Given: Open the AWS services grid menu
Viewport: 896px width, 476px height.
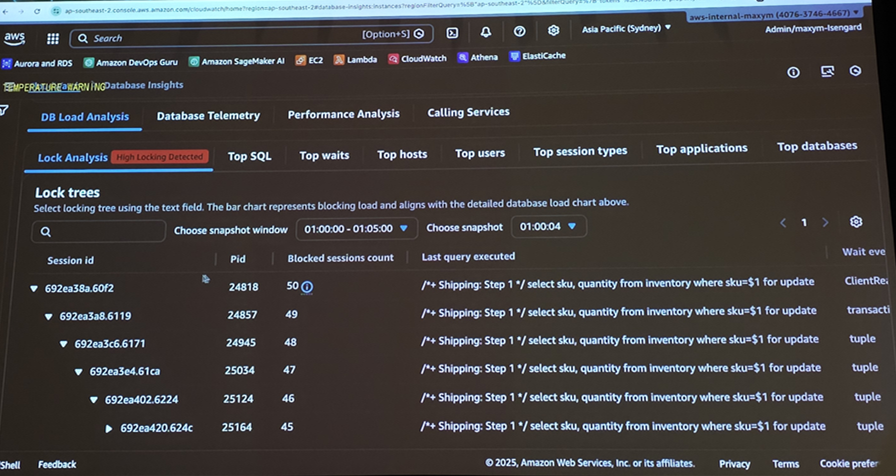Looking at the screenshot, I should (52, 39).
